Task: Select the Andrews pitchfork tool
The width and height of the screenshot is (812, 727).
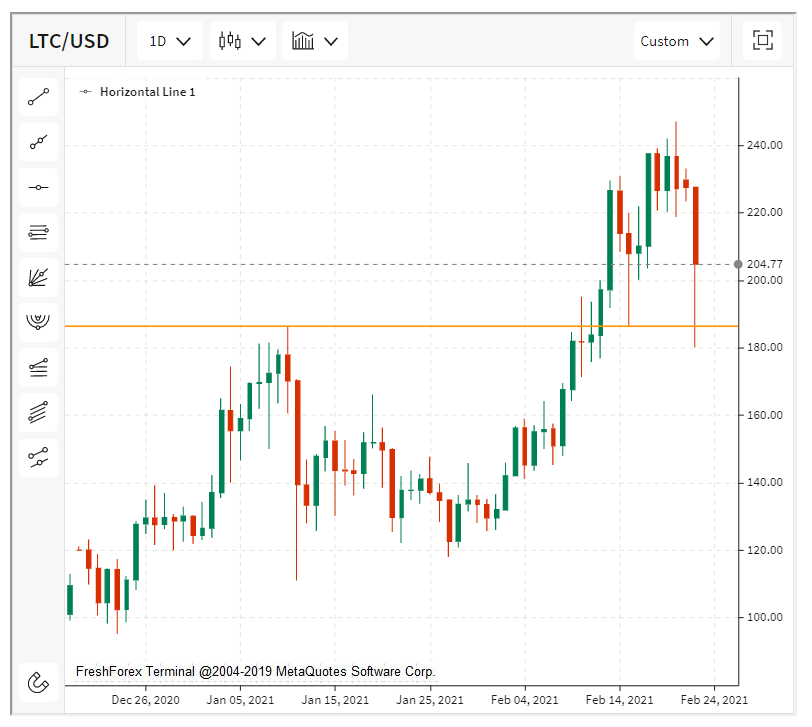Action: pyautogui.click(x=38, y=458)
